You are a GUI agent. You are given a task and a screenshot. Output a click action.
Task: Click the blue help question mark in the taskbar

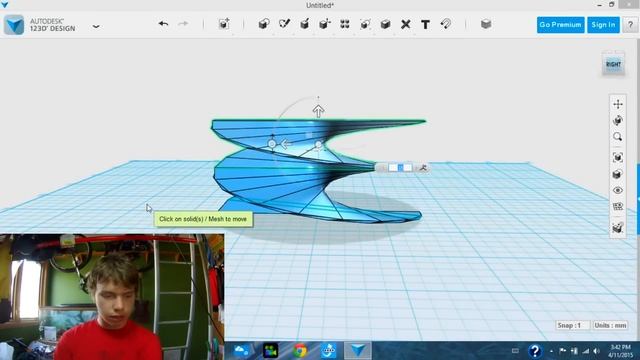coord(535,351)
